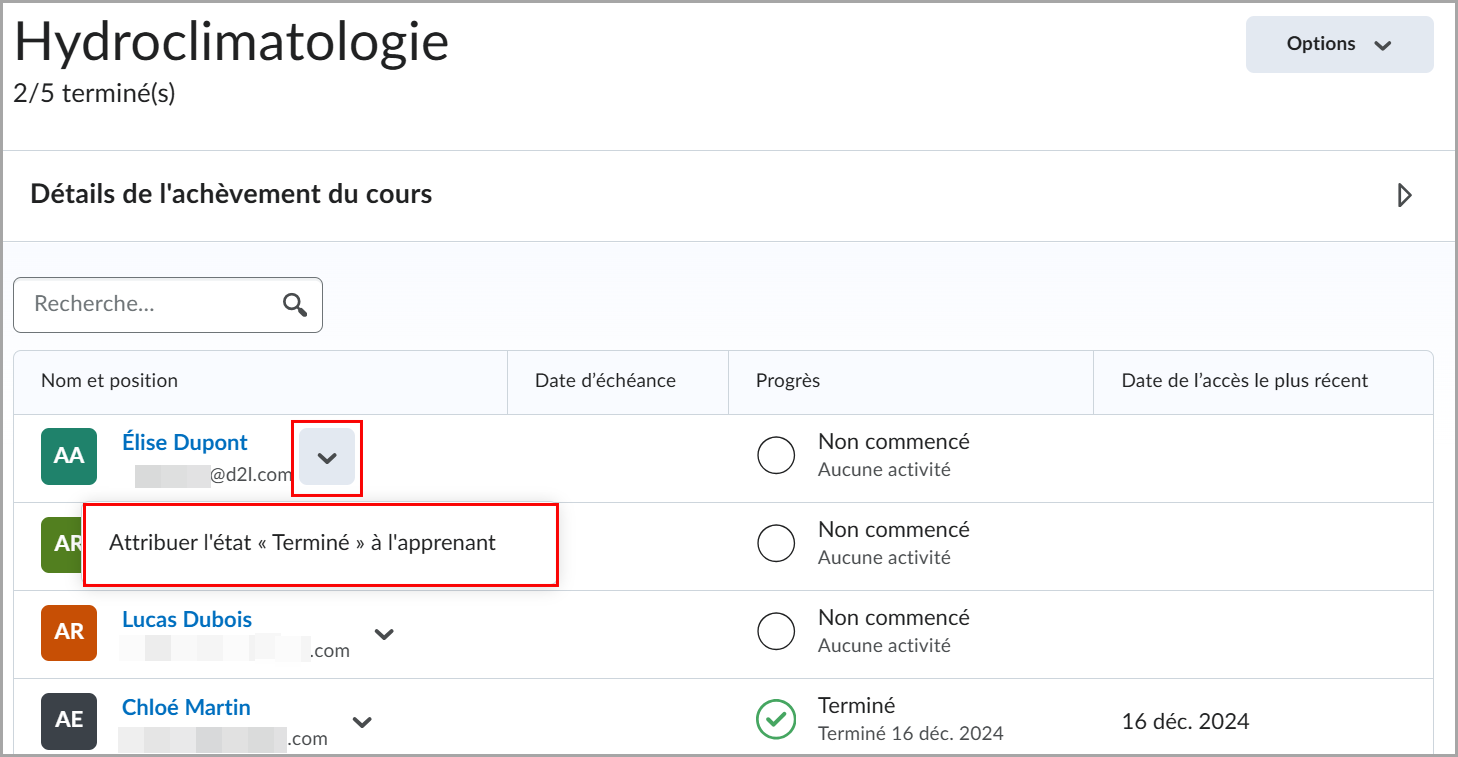This screenshot has width=1458, height=757.
Task: Click the empty progress indicator in the second row
Action: coord(776,543)
